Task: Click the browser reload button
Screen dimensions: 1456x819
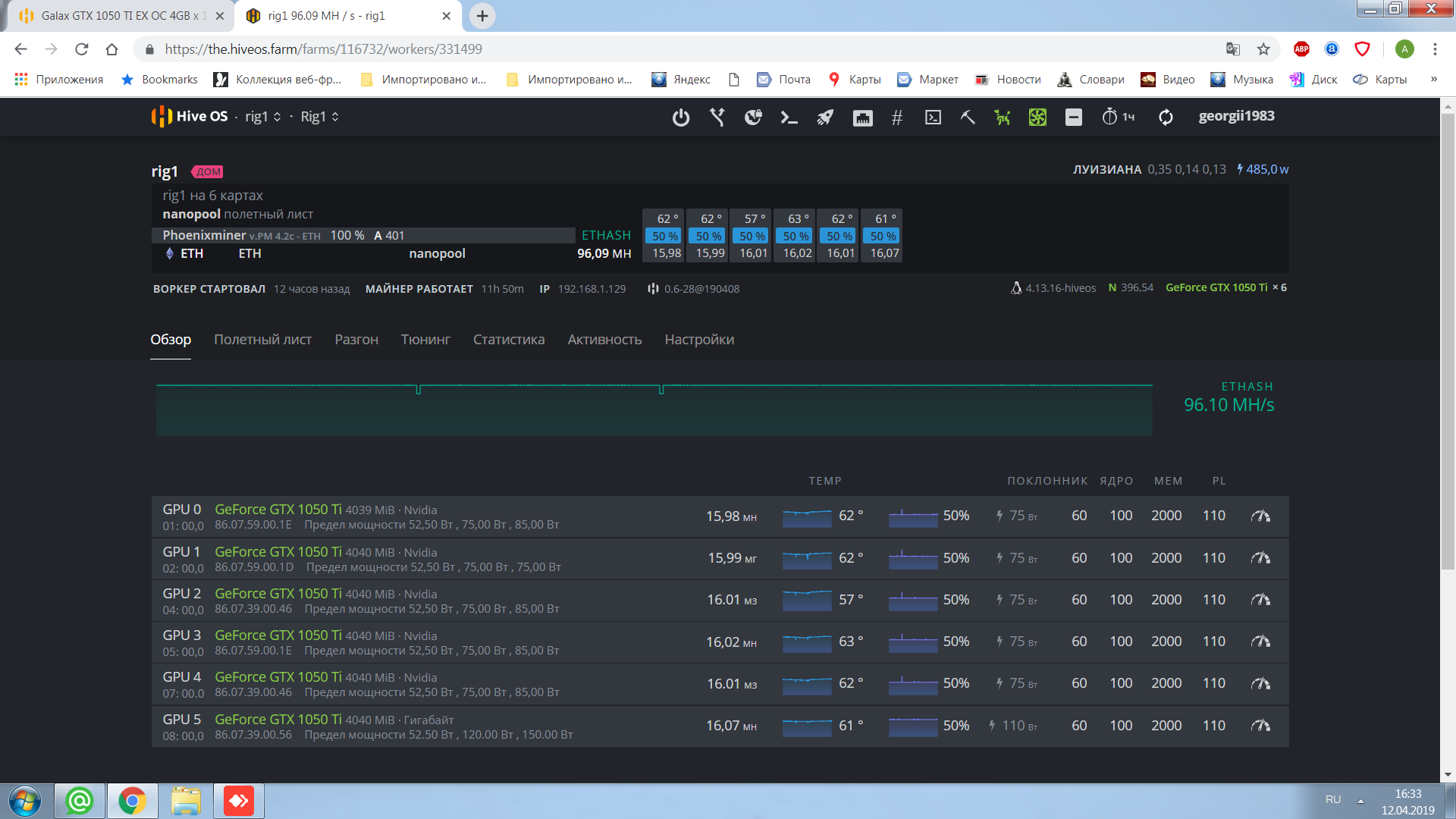Action: click(x=81, y=49)
